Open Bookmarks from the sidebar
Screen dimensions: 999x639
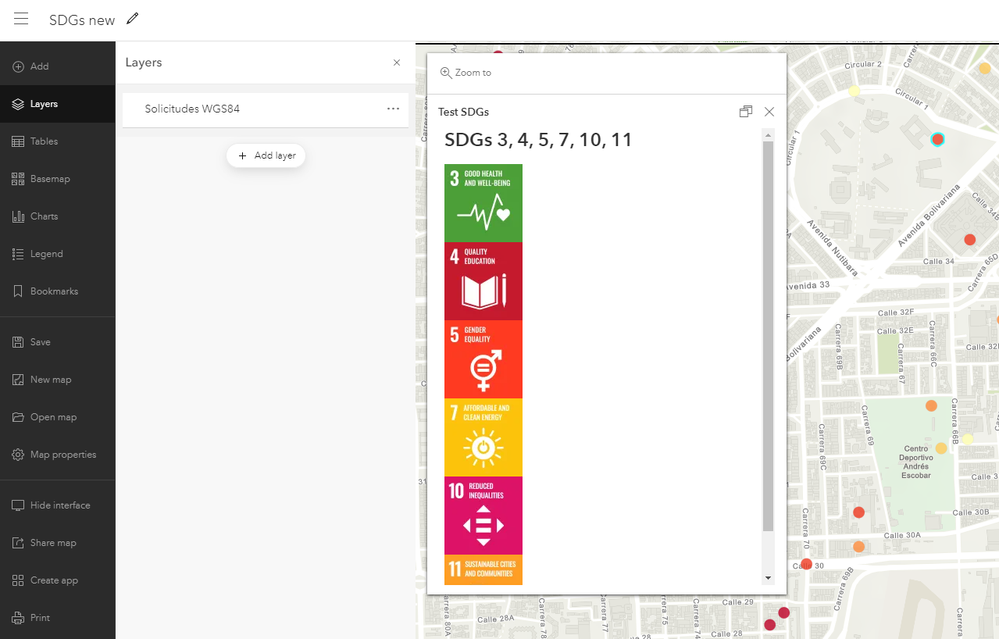point(57,291)
